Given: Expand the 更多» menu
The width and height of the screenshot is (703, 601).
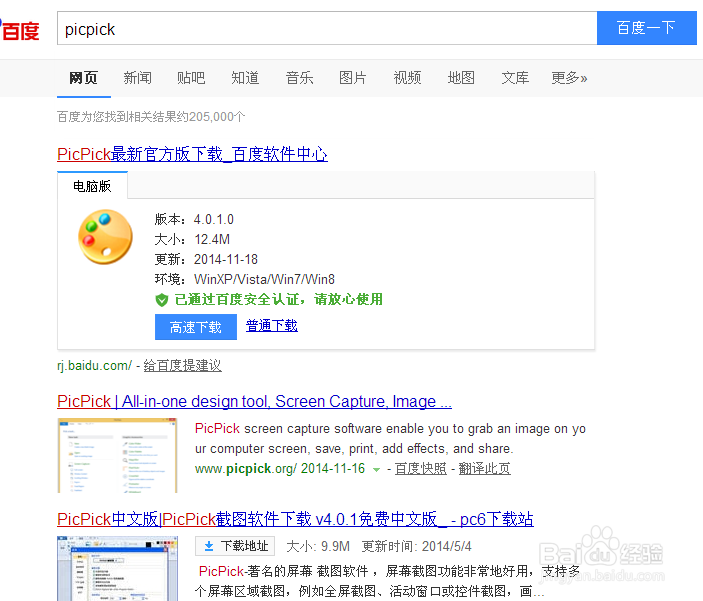Looking at the screenshot, I should 569,78.
